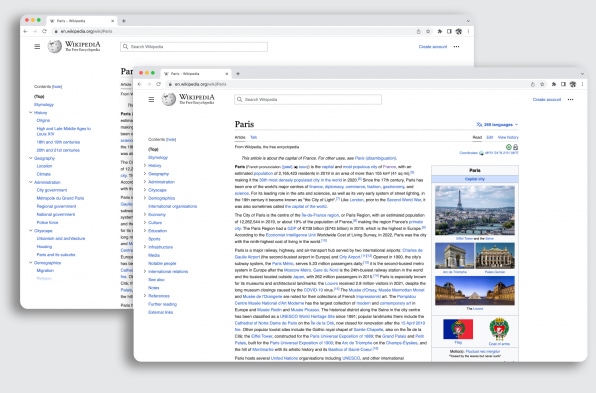Open extensions puzzle icon in front browser window

554,84
